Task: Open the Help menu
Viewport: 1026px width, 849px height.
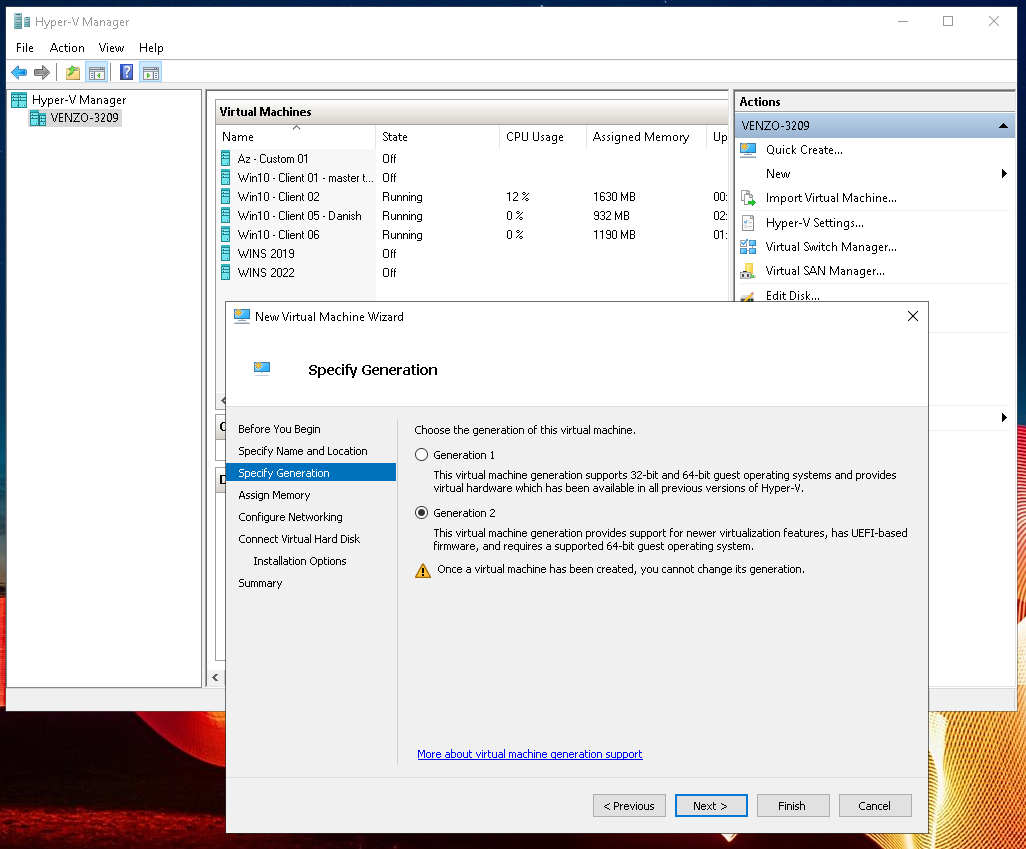Action: tap(151, 48)
